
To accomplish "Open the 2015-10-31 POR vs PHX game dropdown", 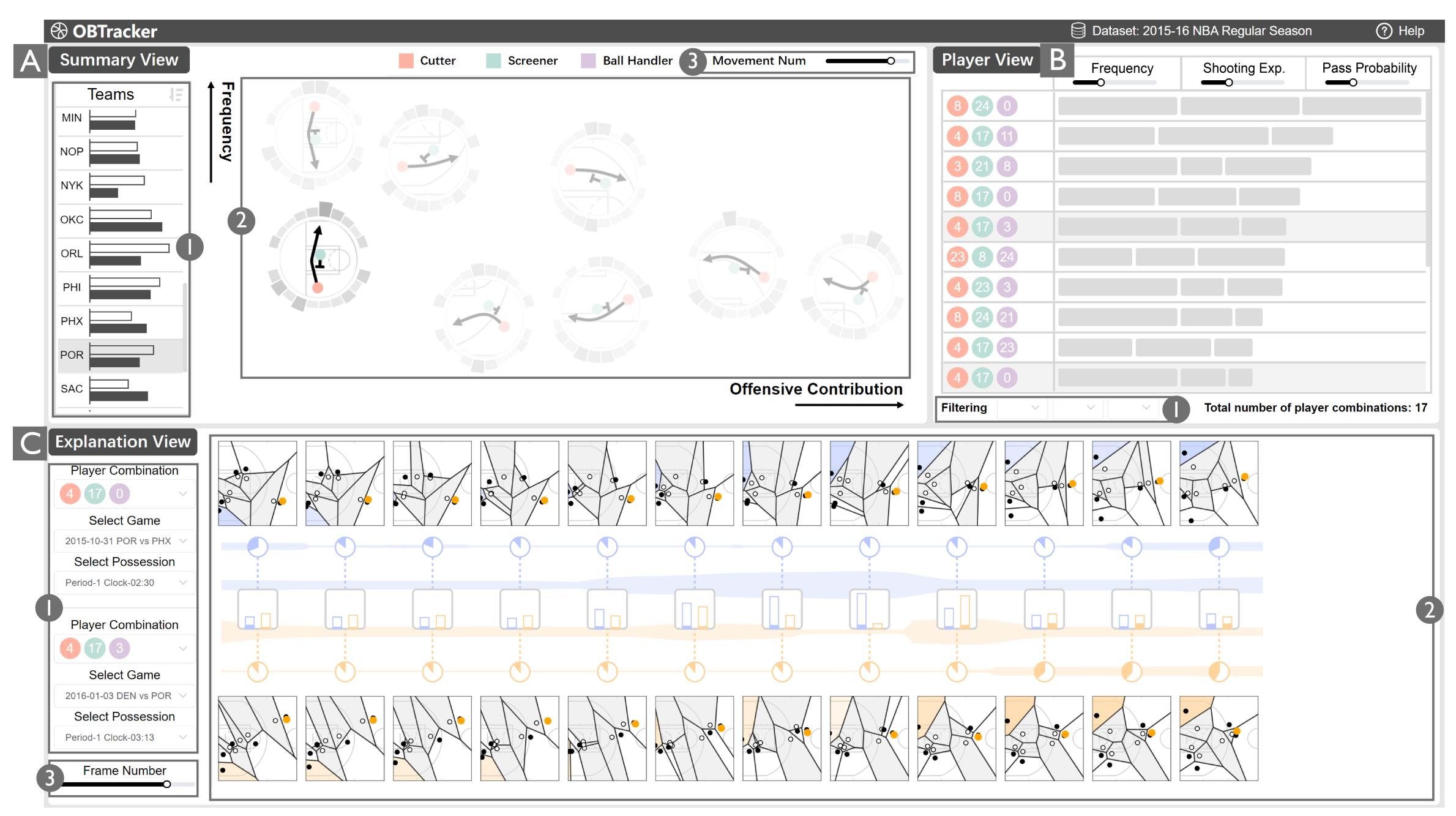I will click(122, 541).
